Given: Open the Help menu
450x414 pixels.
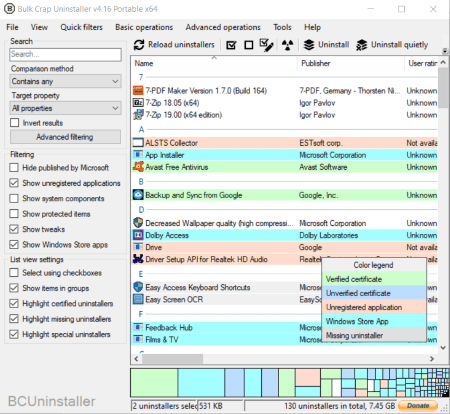Looking at the screenshot, I should tap(312, 27).
